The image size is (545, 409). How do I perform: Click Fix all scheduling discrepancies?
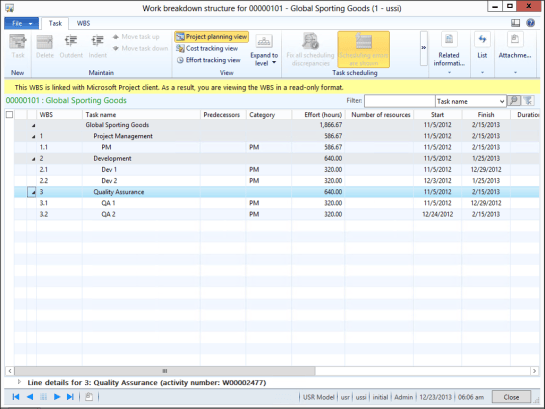310,49
